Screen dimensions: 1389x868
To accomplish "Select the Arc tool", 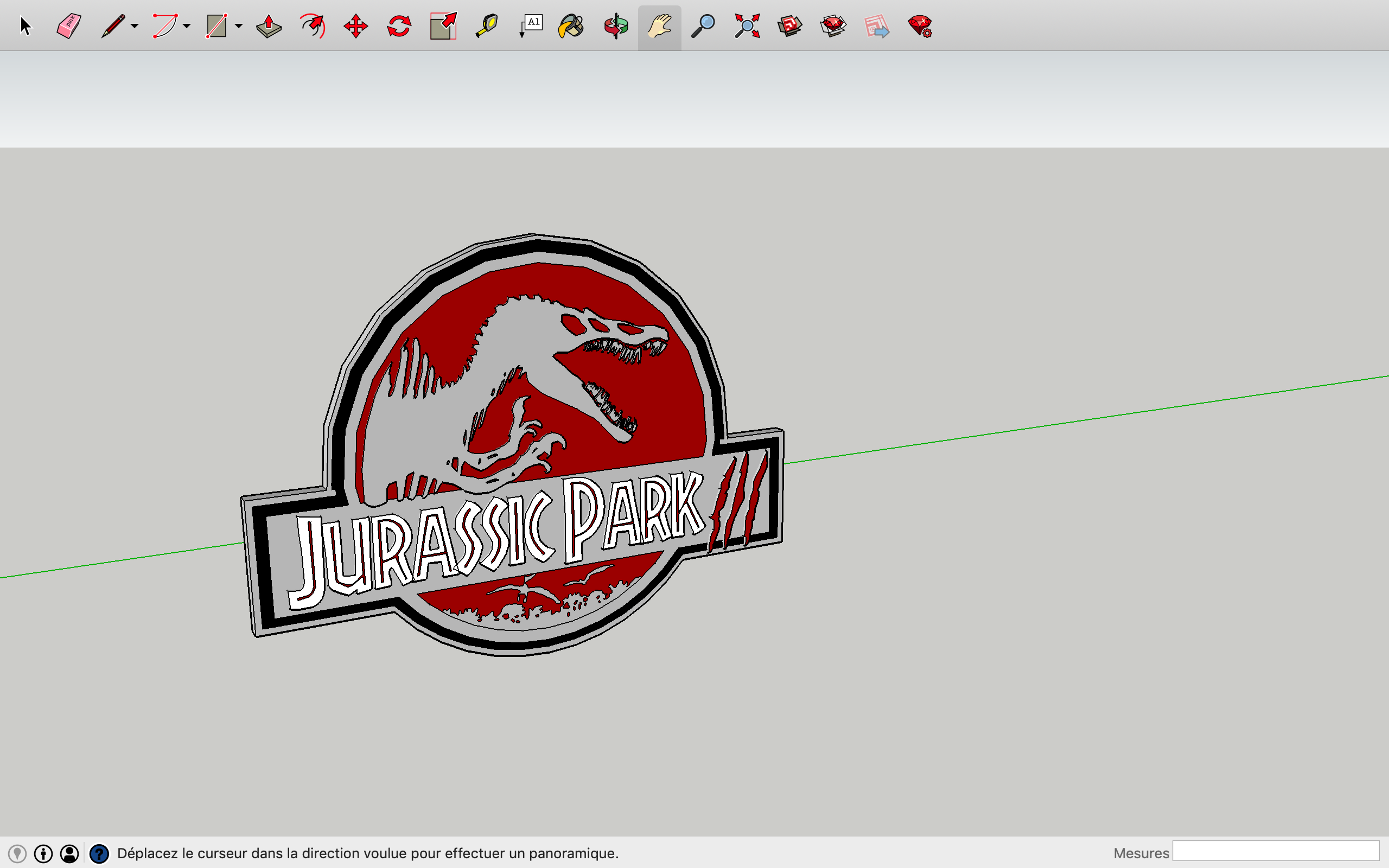I will coord(165,27).
